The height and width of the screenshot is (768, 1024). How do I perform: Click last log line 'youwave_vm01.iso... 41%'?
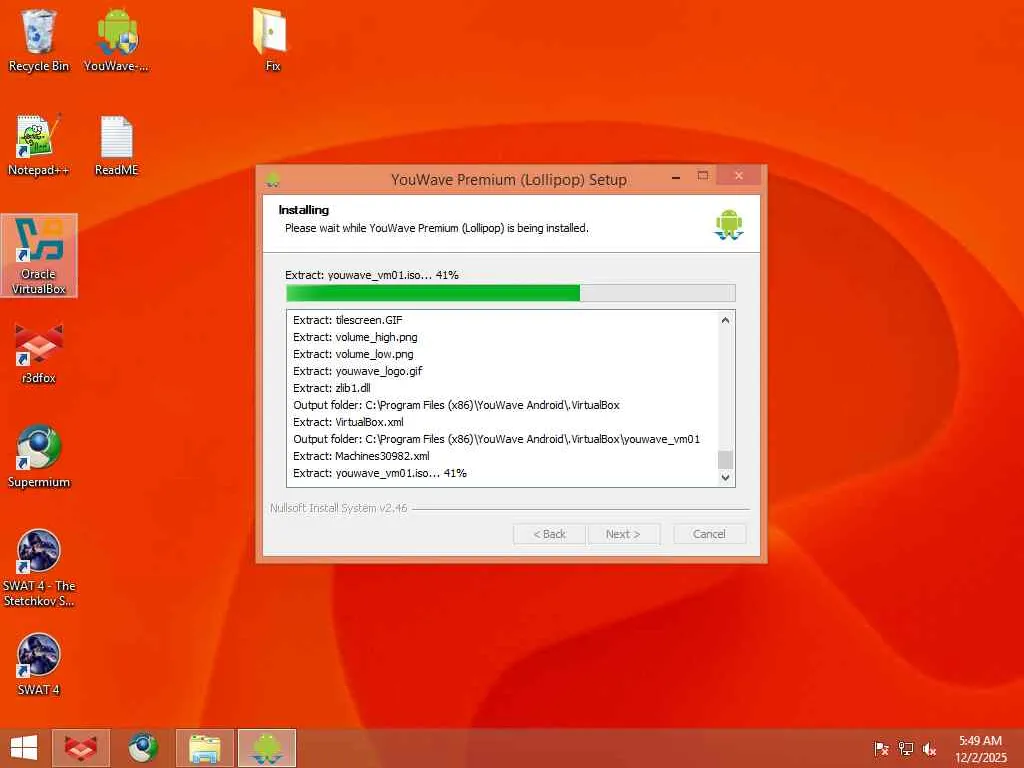[380, 473]
